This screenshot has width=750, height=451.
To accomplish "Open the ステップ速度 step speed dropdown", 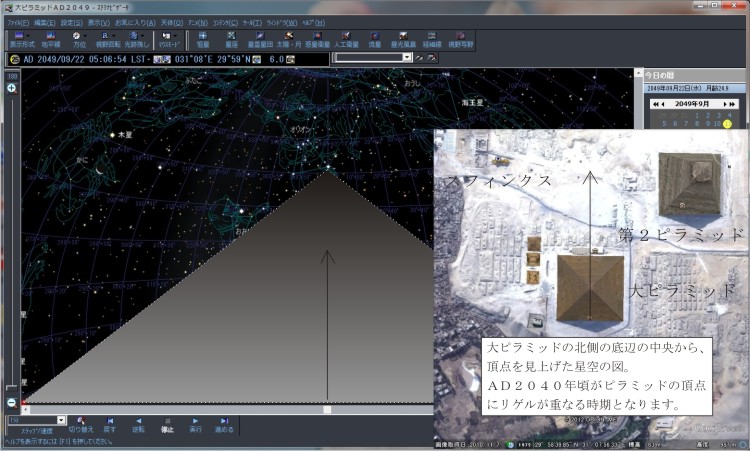I will [61, 420].
